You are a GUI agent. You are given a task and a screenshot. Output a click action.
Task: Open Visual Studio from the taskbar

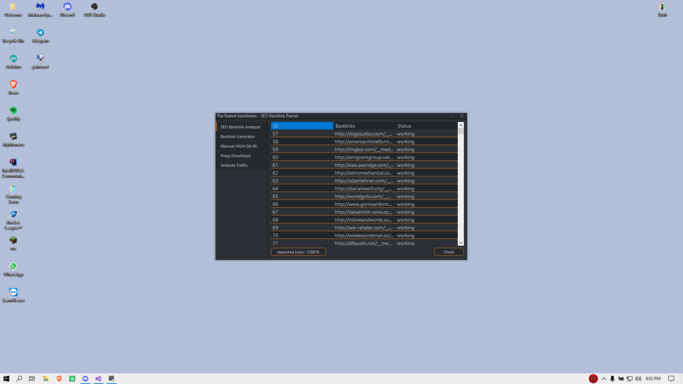(98, 379)
